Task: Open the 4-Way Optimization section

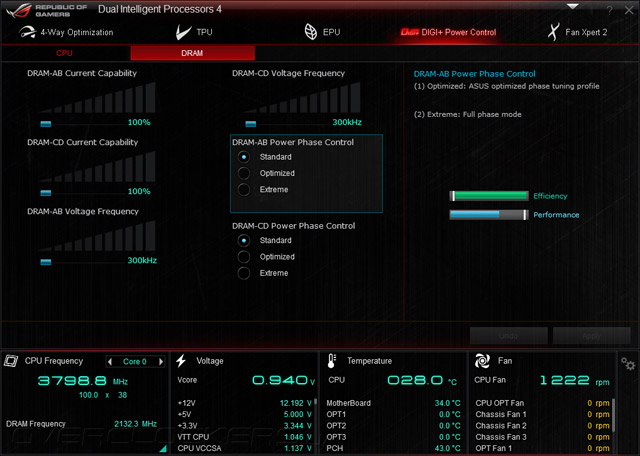Action: [x=66, y=32]
